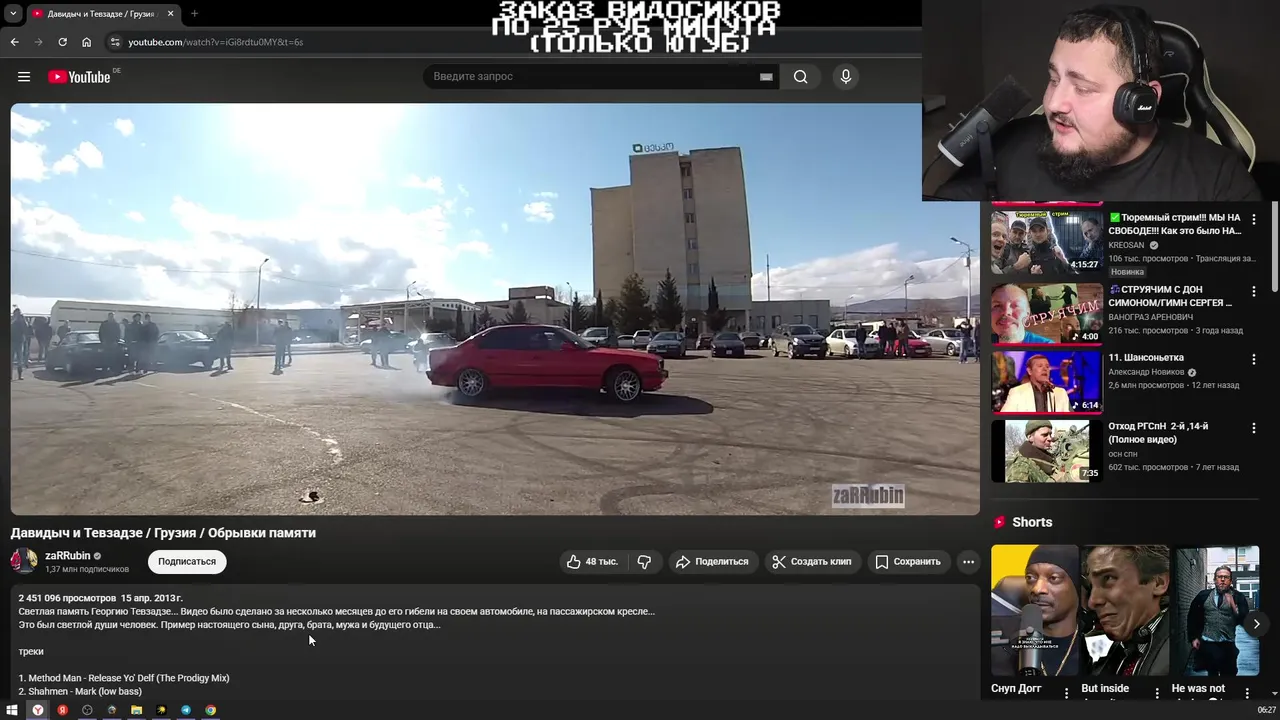Start voice search with the microphone icon

846,77
